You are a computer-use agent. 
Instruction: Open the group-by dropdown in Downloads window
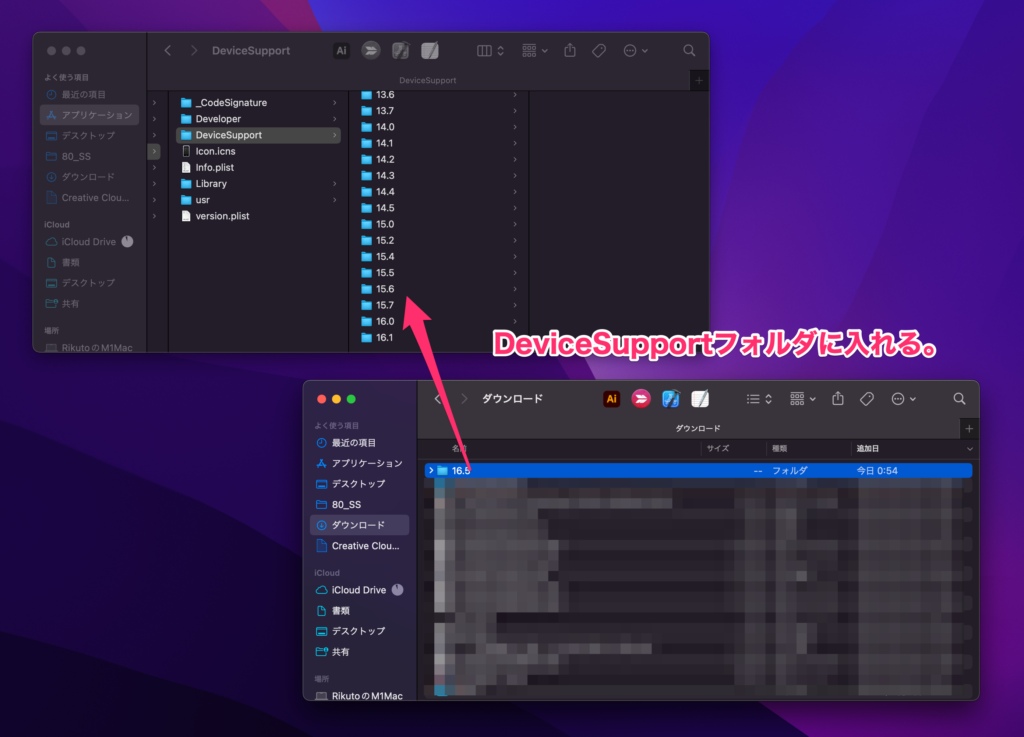click(x=803, y=399)
